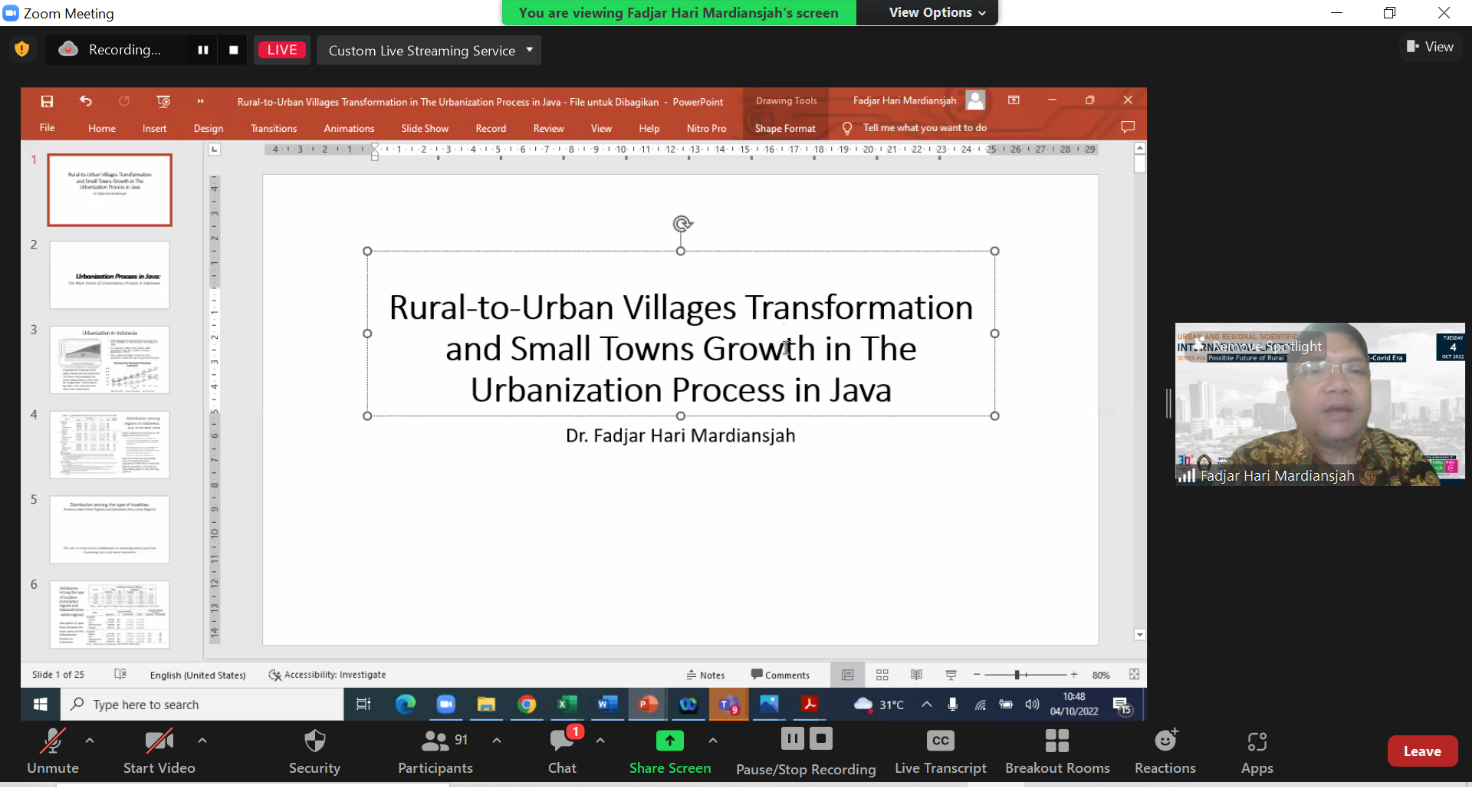Open the Slide Show ribbon tab

tap(425, 128)
